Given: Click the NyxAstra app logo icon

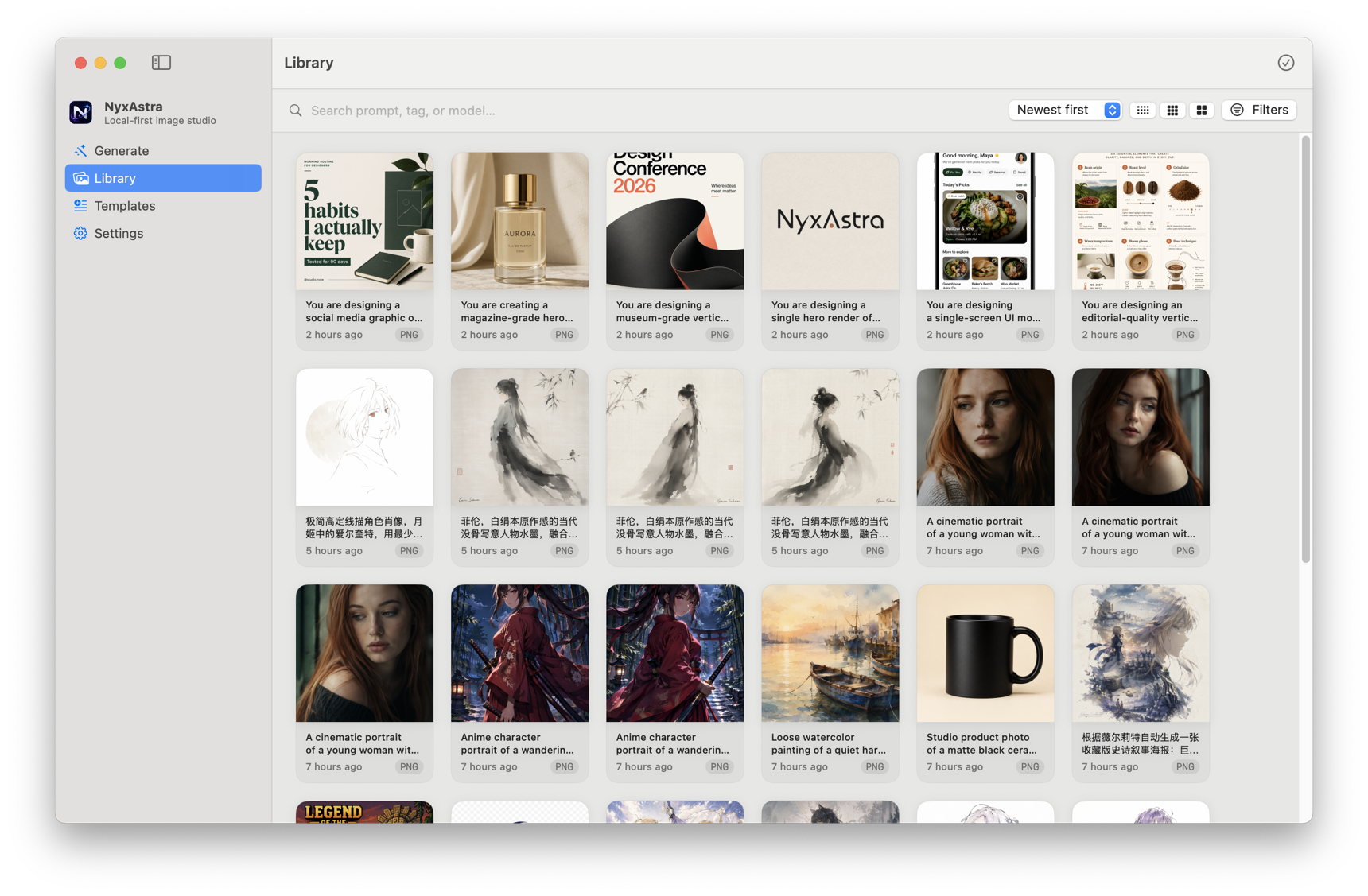Looking at the screenshot, I should click(80, 112).
